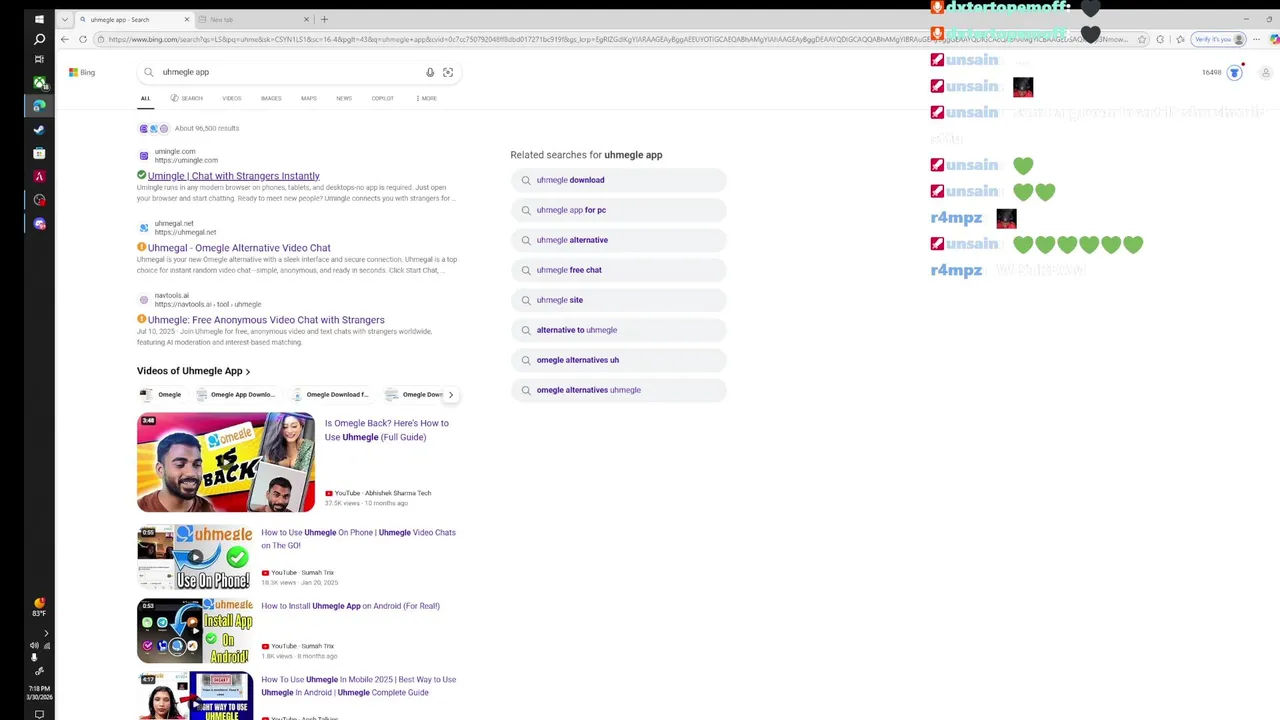The width and height of the screenshot is (1280, 720).
Task: Select related search 'omegle alternatives uhmegle'
Action: pyautogui.click(x=618, y=390)
